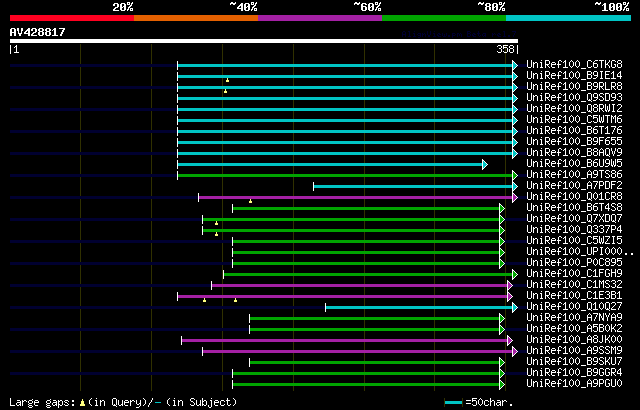Click the cyan alignment bar for C6TKG8
This screenshot has width=640, height=410.
tap(345, 65)
